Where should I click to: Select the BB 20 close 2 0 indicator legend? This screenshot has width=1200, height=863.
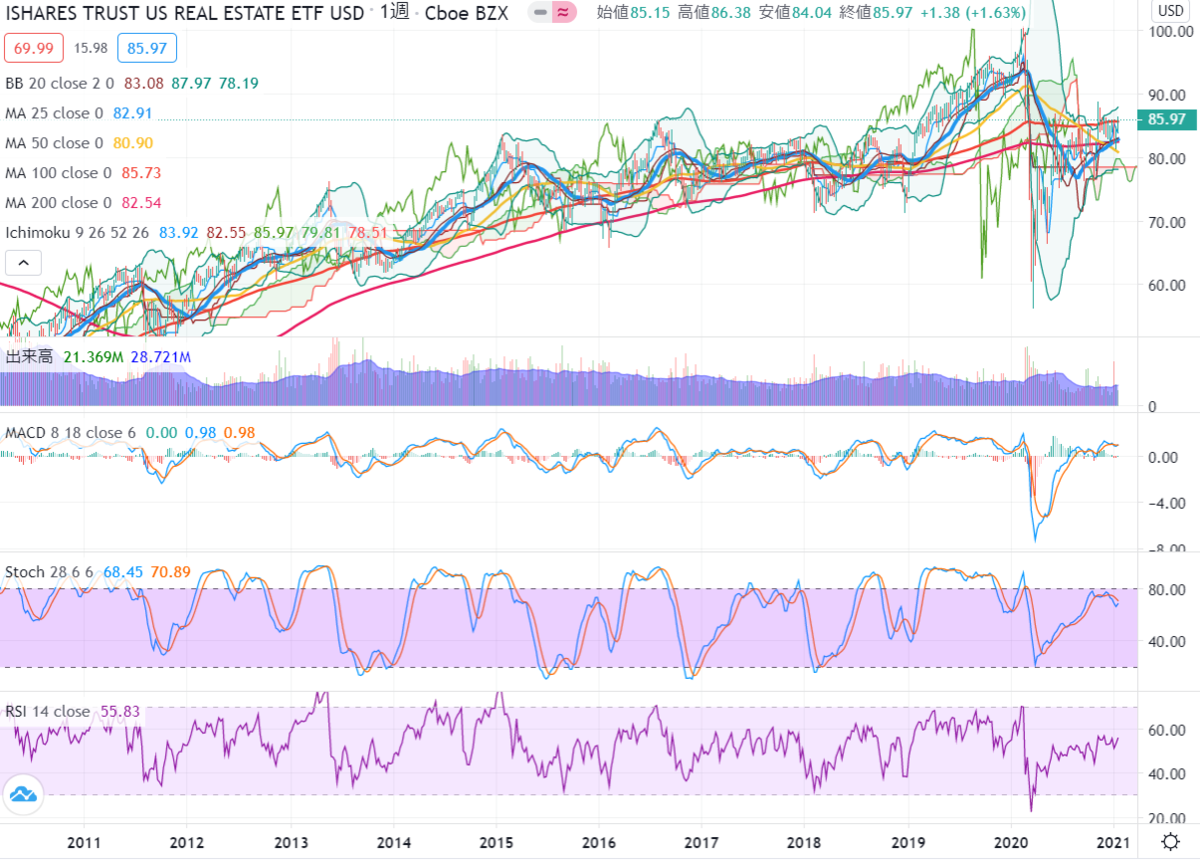60,83
